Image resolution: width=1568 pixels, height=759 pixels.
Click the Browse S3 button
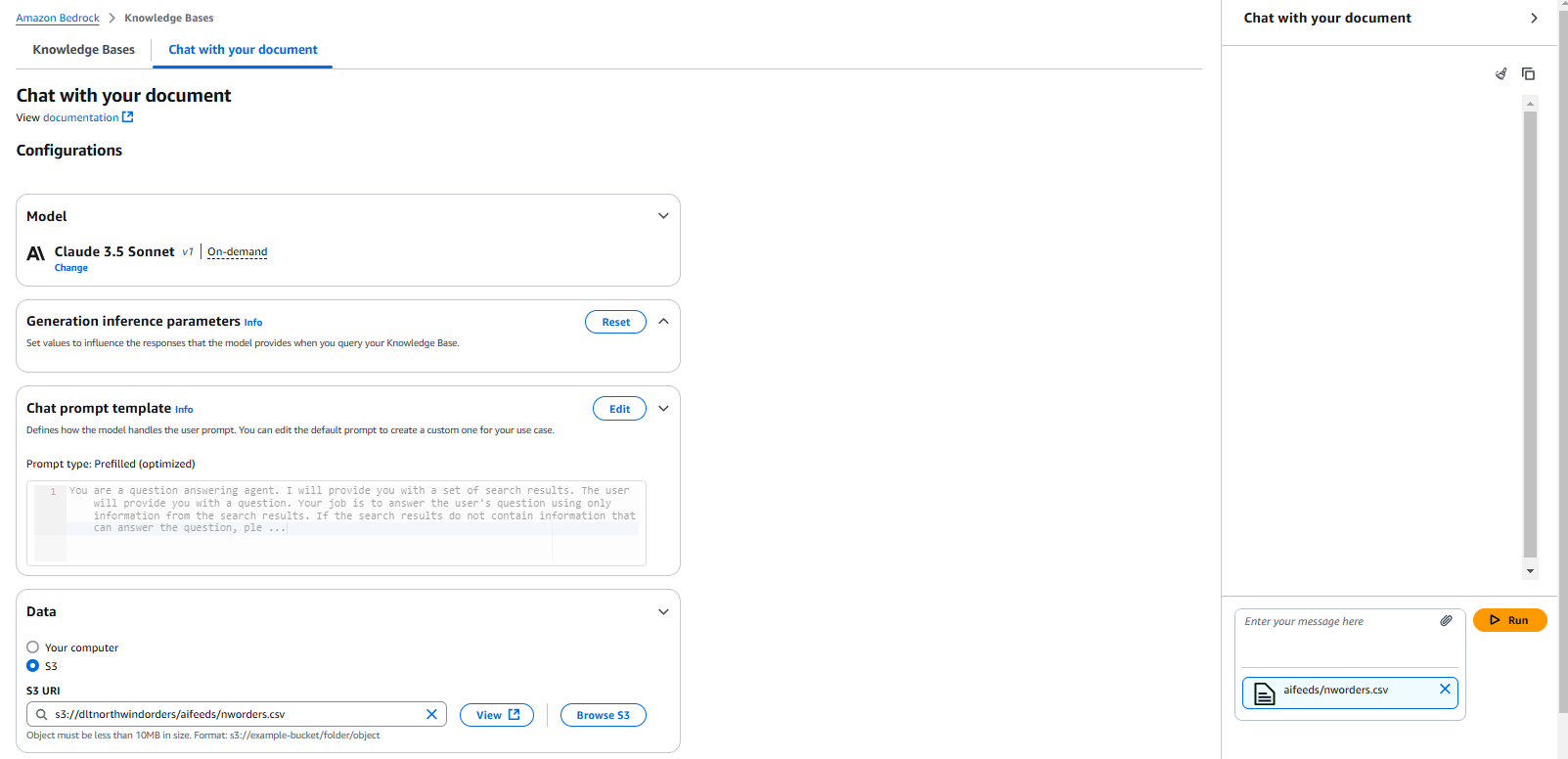[x=603, y=715]
